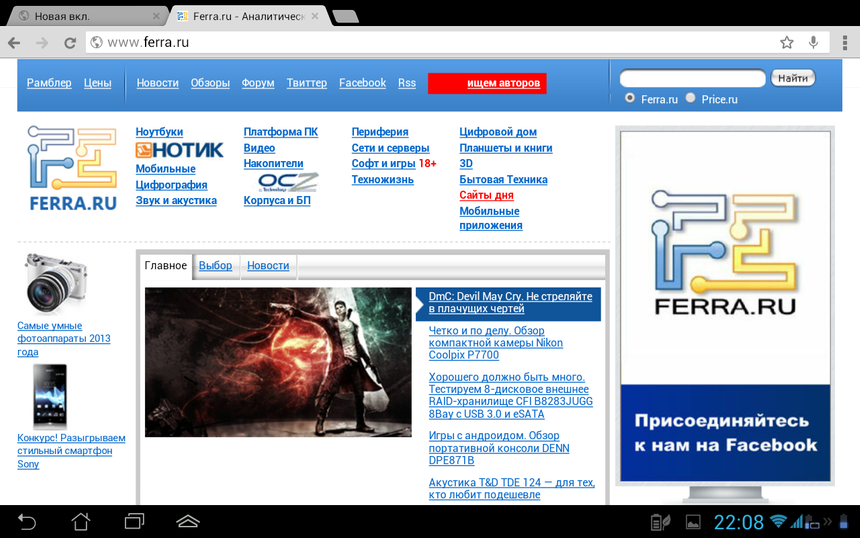Open the Nikon Coolpix P7700 review link
The width and height of the screenshot is (860, 538).
(495, 343)
